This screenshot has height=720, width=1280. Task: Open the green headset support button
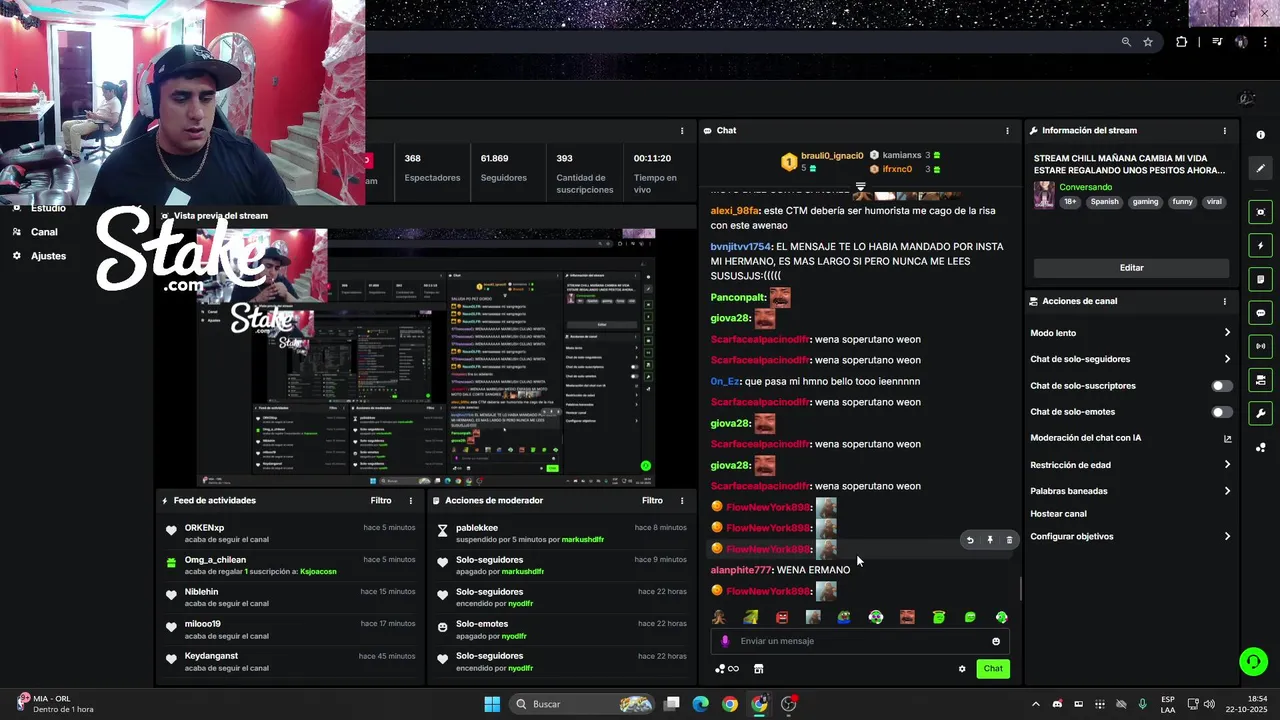1253,662
